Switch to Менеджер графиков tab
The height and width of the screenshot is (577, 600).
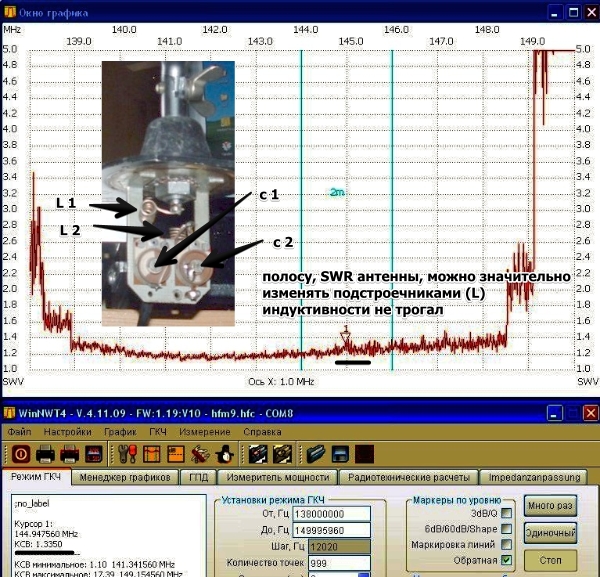125,478
